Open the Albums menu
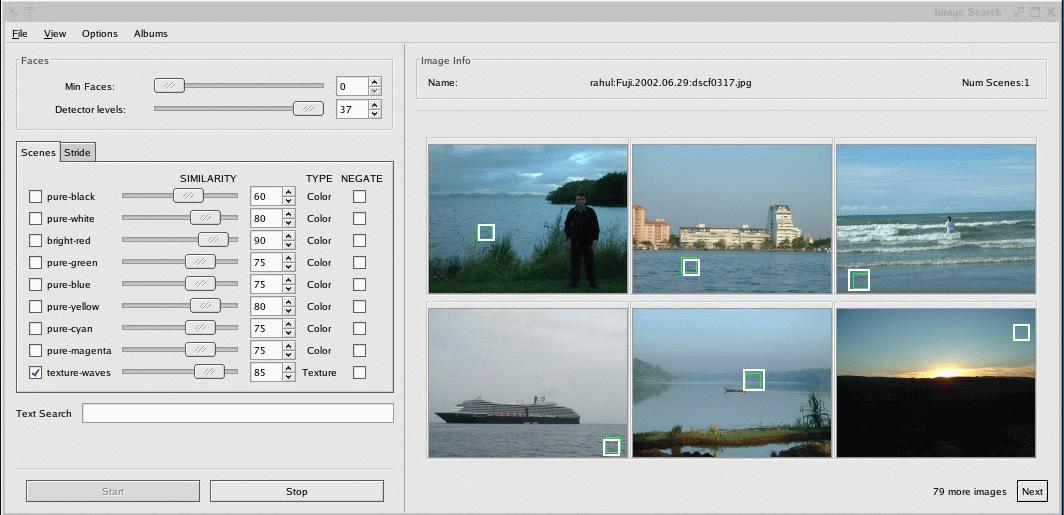This screenshot has height=515, width=1064. pyautogui.click(x=151, y=34)
